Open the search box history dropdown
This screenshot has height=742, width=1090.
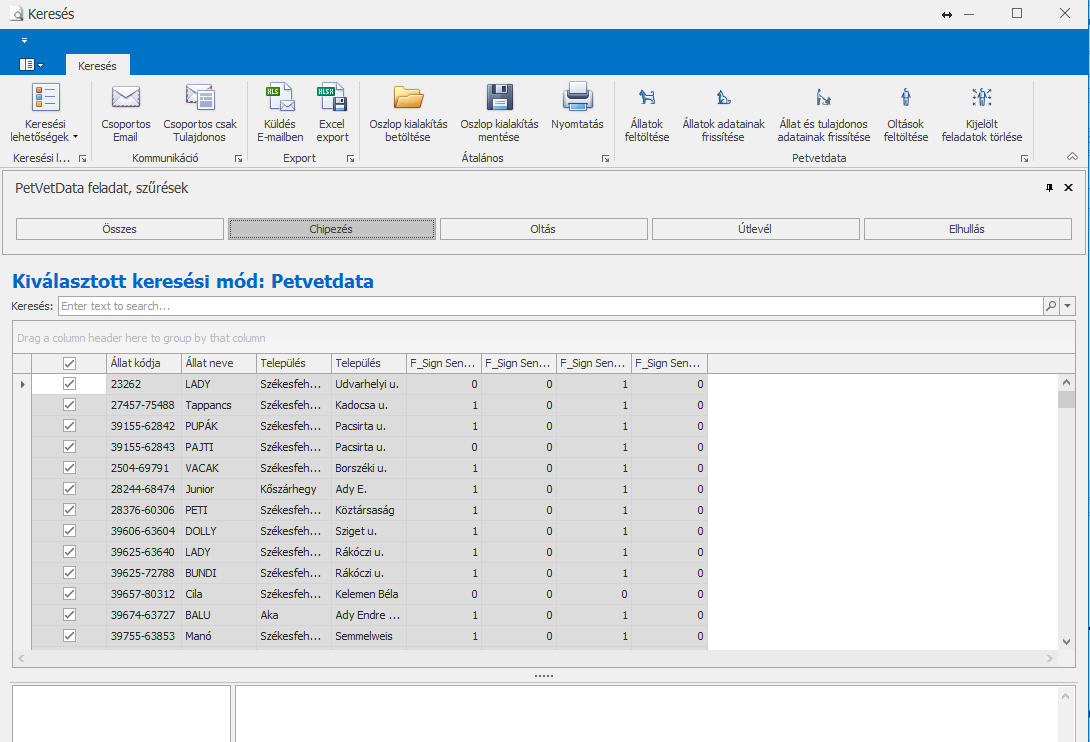[x=1068, y=306]
